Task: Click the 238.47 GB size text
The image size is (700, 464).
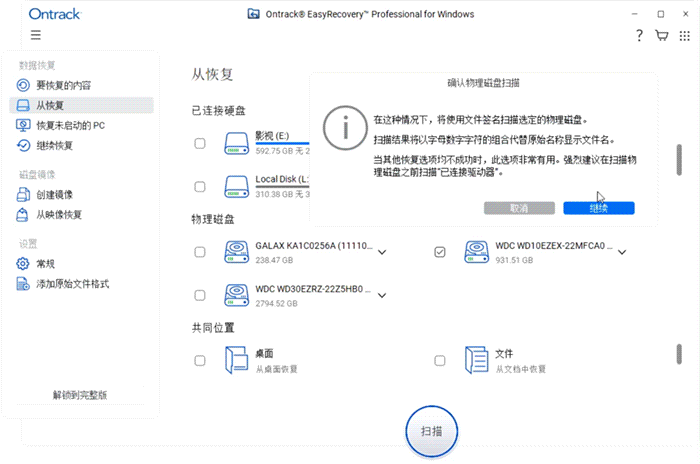Action: (274, 260)
